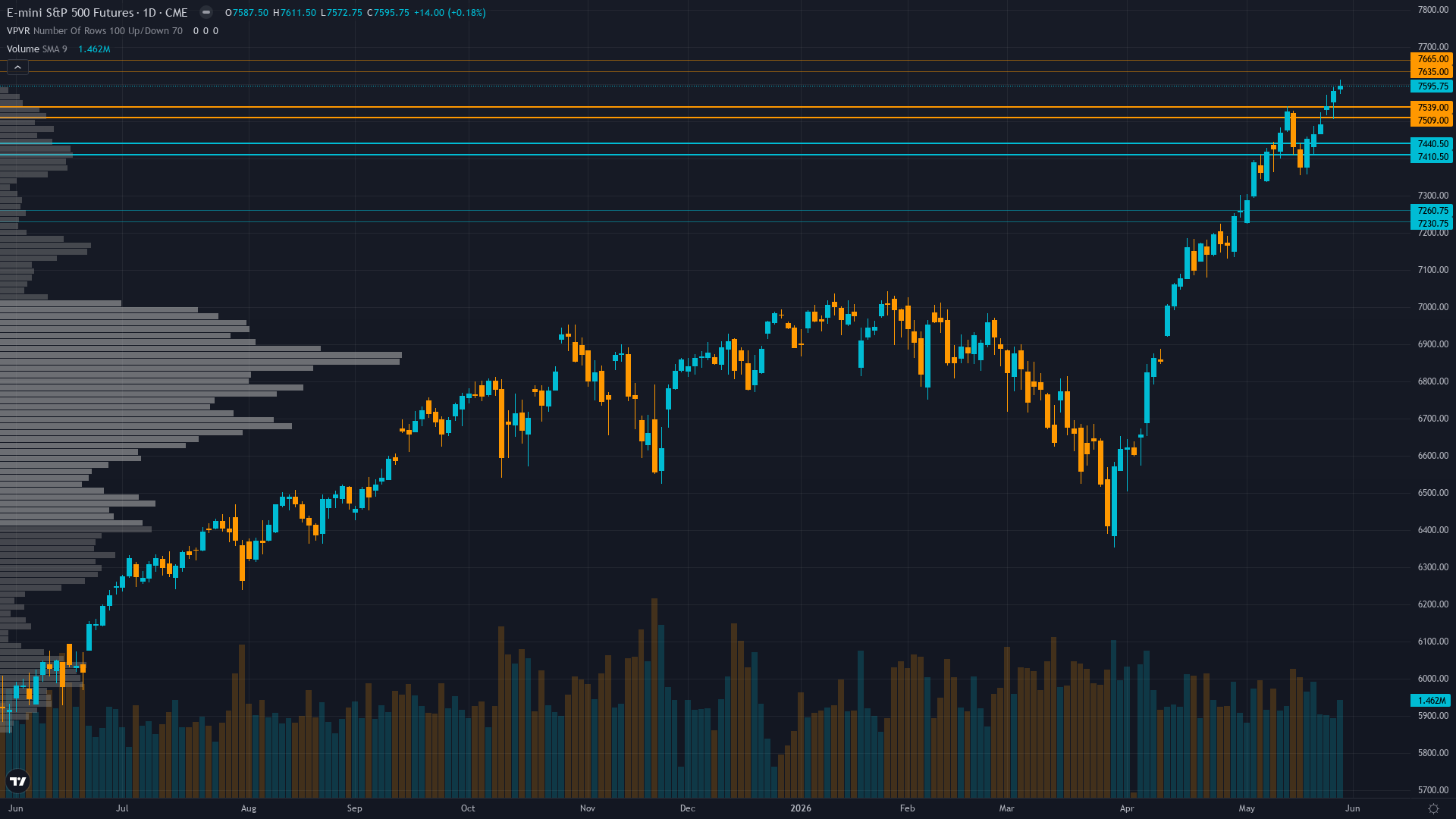Click the Sep label on the time axis
The height and width of the screenshot is (819, 1456).
354,808
